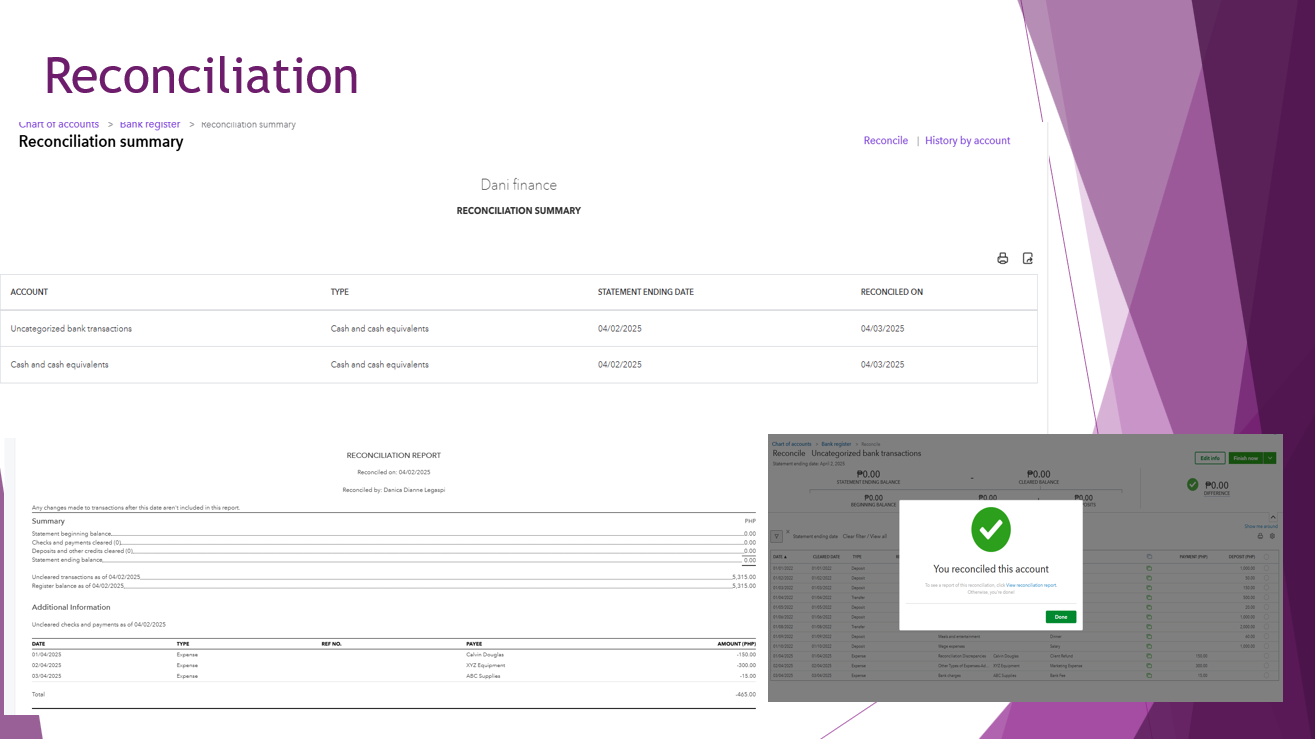The image size is (1315, 739).
Task: Select the circle for the 01/04/2022 transfer of 500.00
Action: tap(1268, 597)
